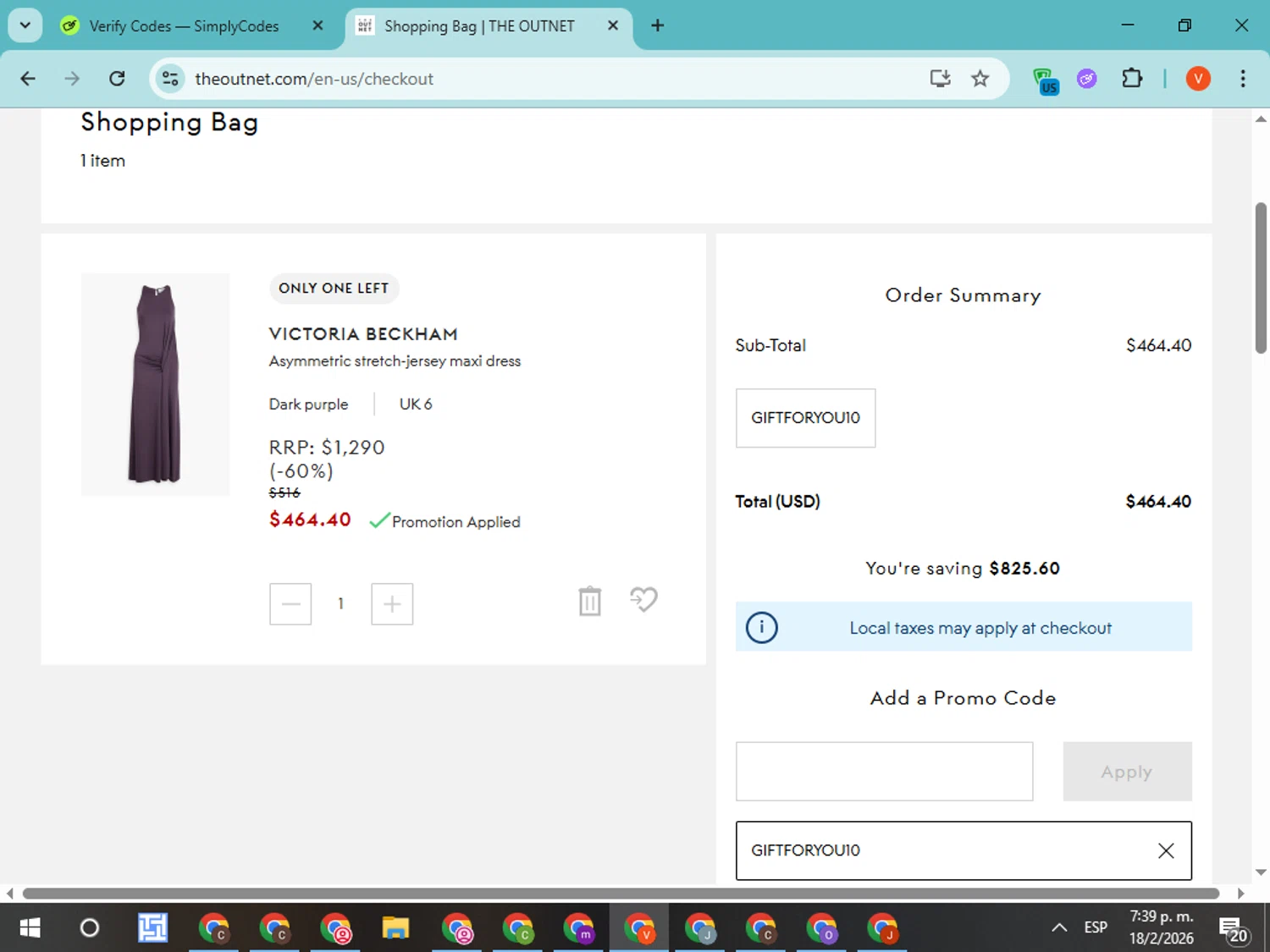Select the Total (USD) label

[x=777, y=502]
